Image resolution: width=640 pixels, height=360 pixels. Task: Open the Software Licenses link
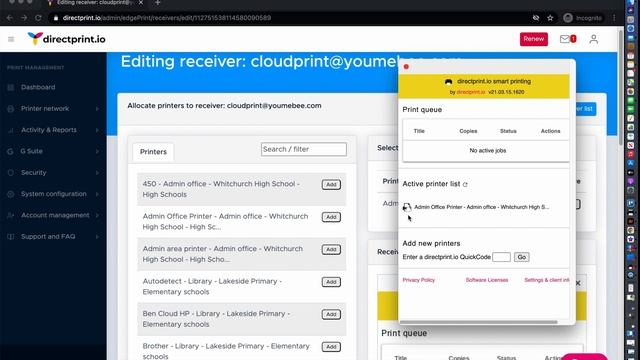pyautogui.click(x=487, y=280)
